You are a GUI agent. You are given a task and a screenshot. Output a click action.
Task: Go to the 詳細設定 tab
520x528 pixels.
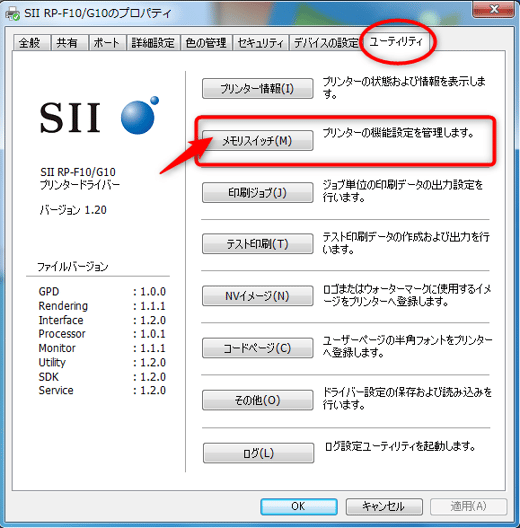[x=153, y=43]
